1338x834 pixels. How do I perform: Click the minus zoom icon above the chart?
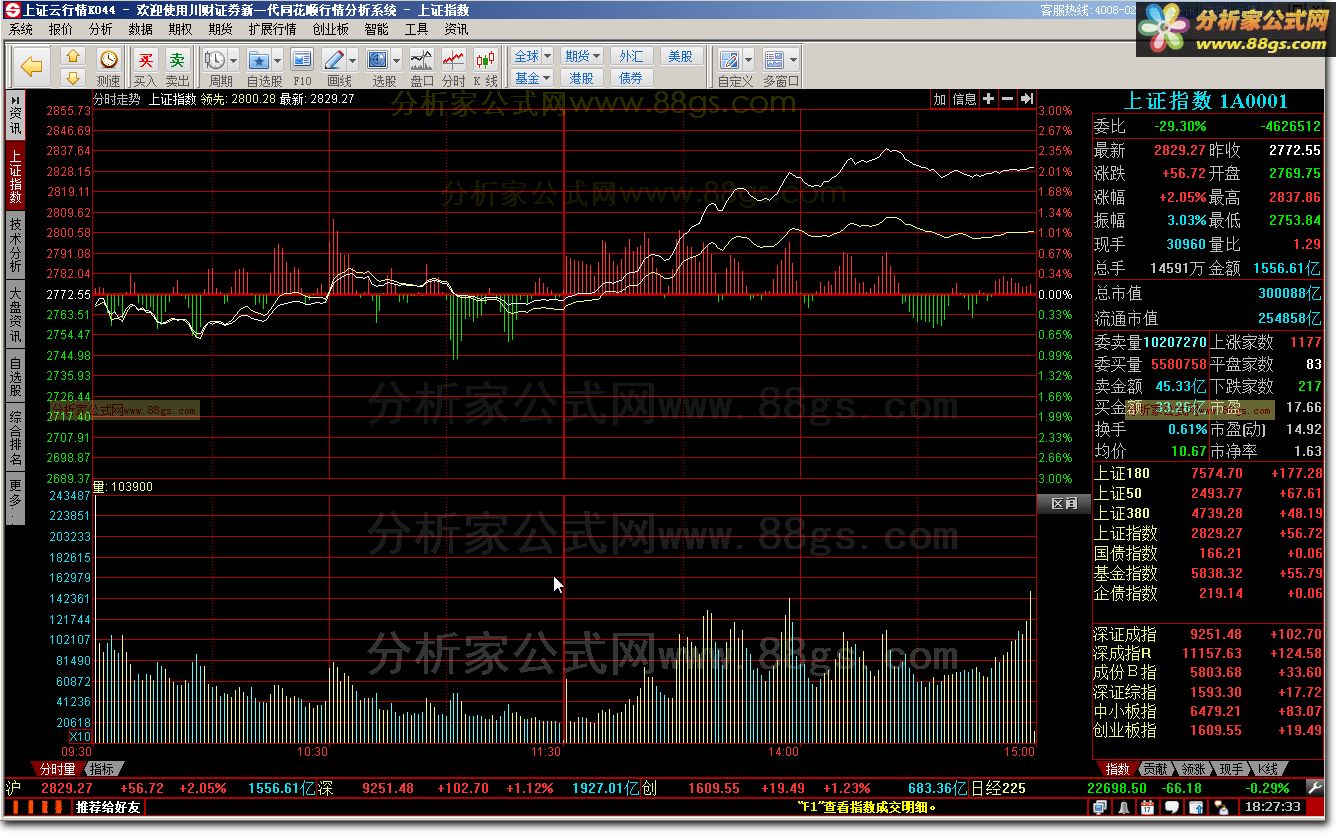point(1007,99)
